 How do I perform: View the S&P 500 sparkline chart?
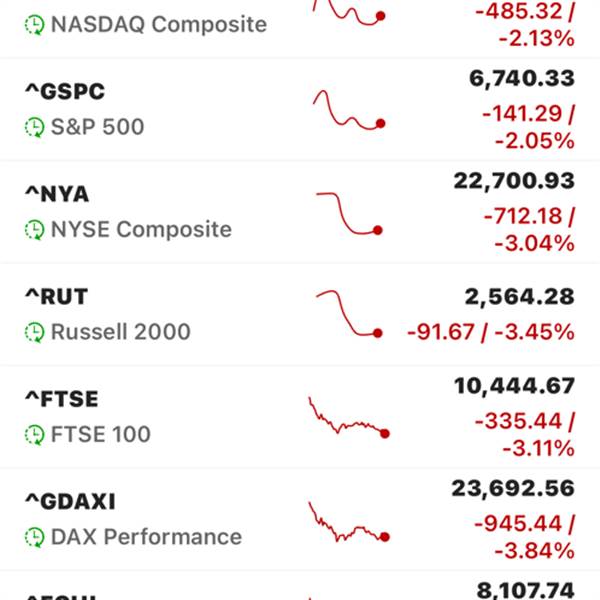349,110
